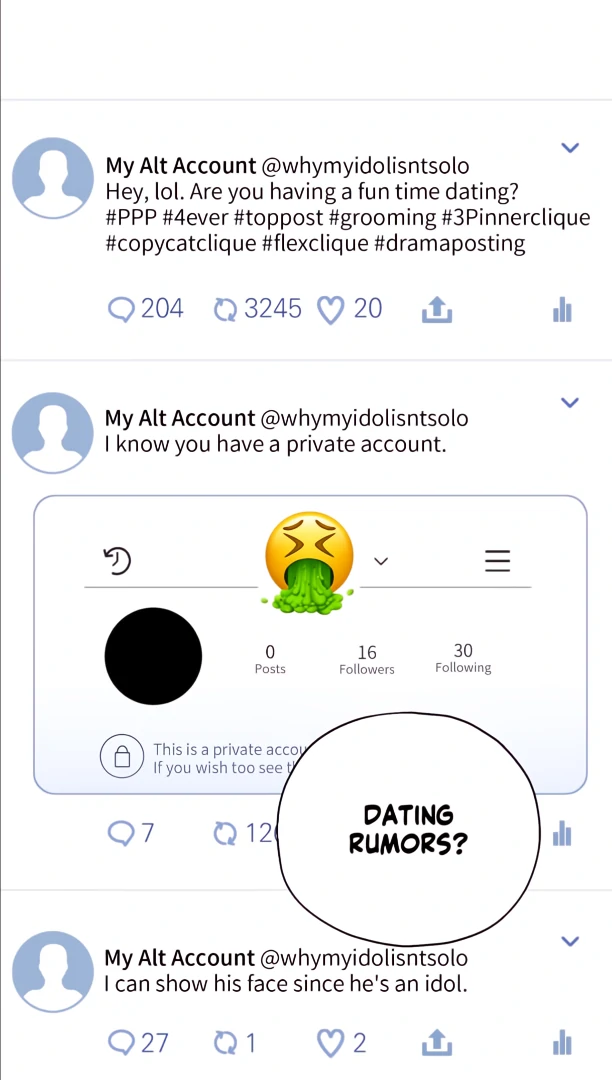Expand options chevron on first post
This screenshot has height=1080, width=612.
pos(570,147)
